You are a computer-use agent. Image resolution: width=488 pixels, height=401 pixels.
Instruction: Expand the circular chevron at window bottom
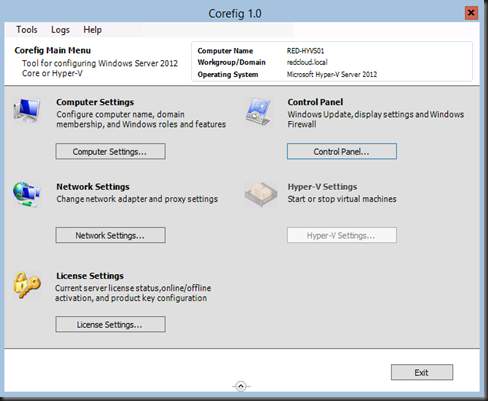[x=241, y=386]
